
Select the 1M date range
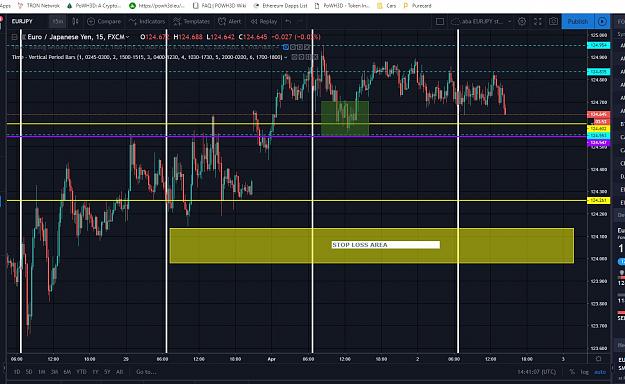(41, 372)
